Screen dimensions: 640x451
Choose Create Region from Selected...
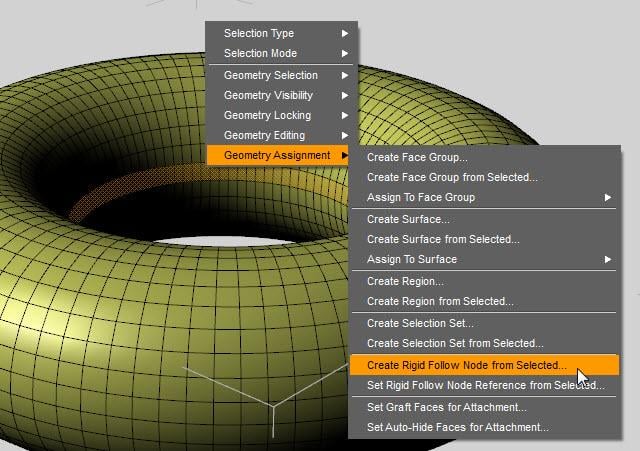(x=484, y=301)
